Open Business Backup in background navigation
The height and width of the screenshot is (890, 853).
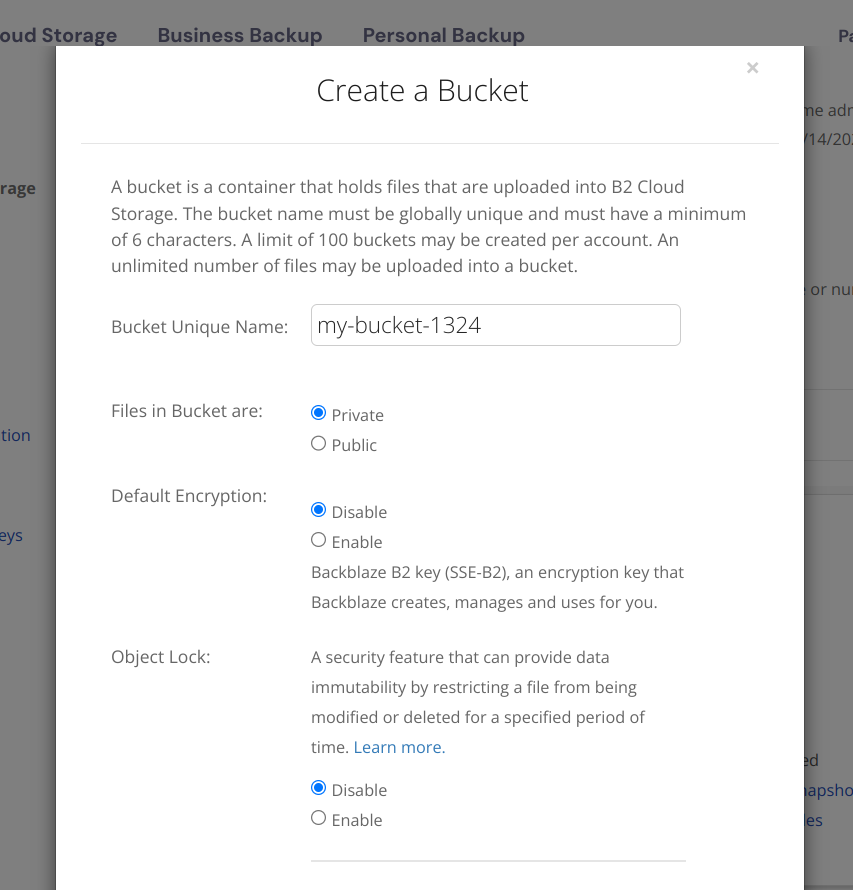[x=239, y=35]
